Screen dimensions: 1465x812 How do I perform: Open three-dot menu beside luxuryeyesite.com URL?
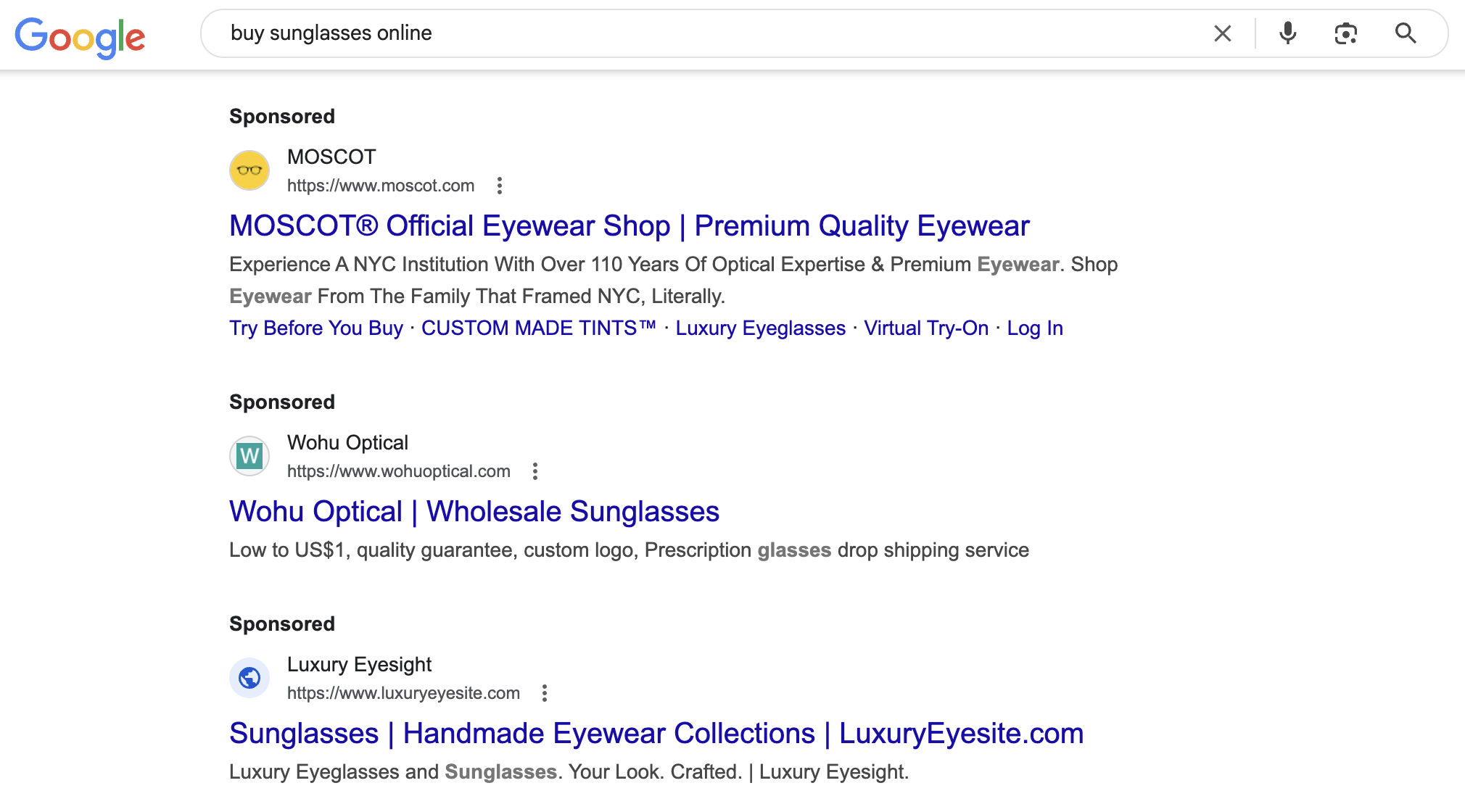point(545,693)
